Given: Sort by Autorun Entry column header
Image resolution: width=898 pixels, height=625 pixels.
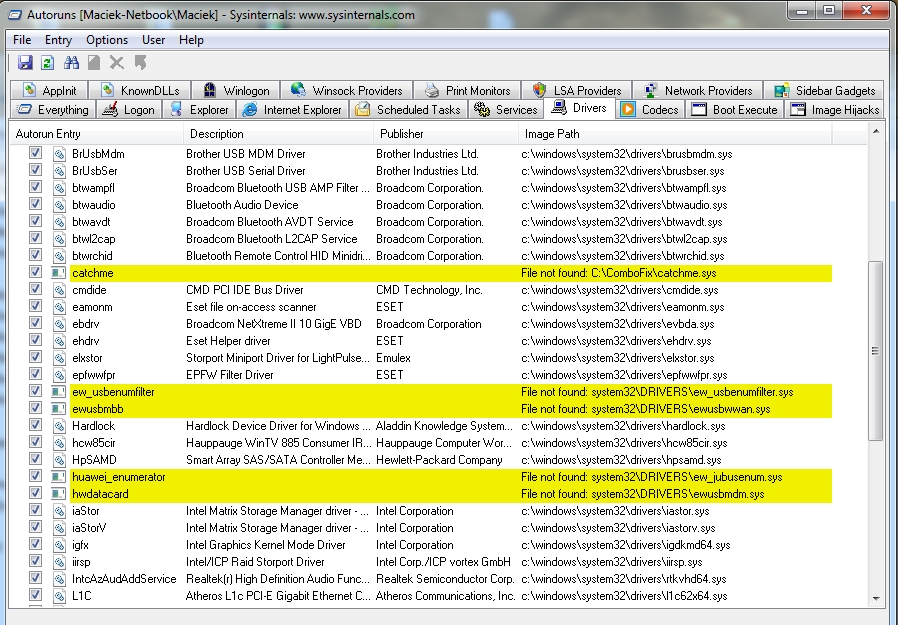Looking at the screenshot, I should click(x=96, y=134).
